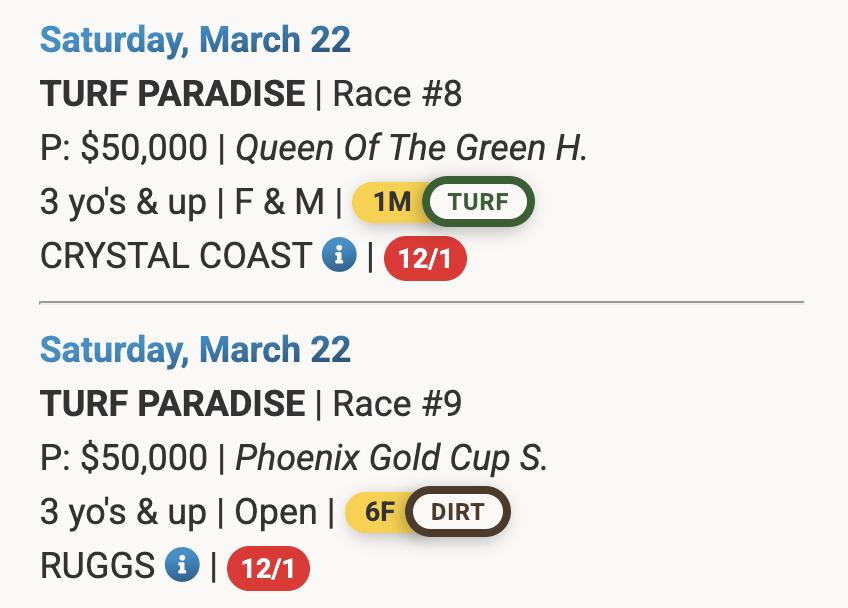Select the brown DIRT surface badge
The height and width of the screenshot is (608, 848).
click(x=458, y=513)
